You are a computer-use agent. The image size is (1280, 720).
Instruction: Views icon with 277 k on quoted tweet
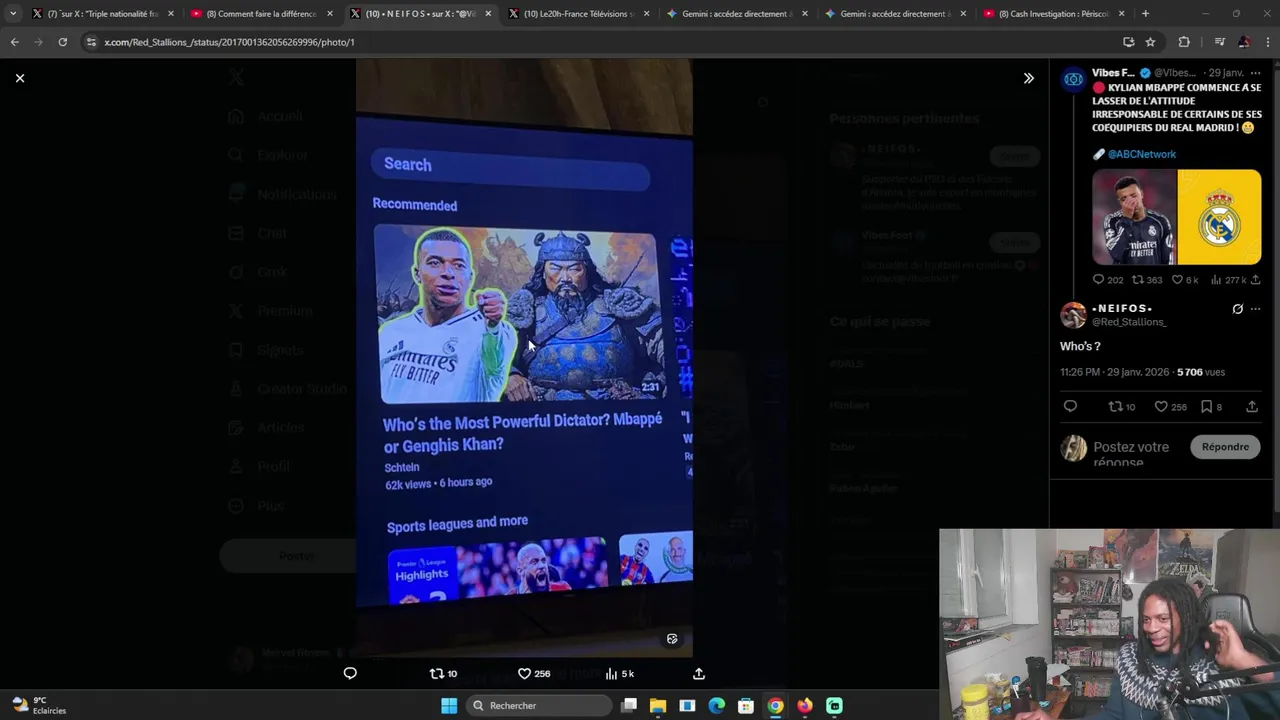coord(1216,280)
